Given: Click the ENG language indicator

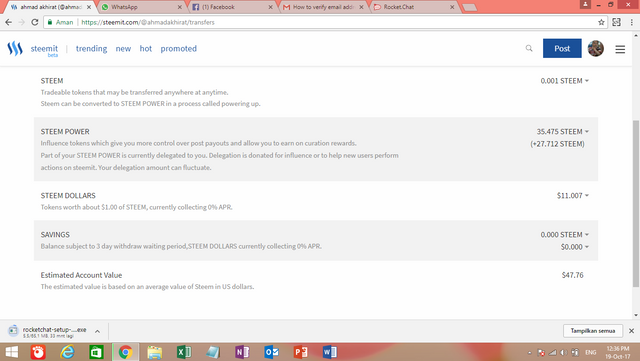Looking at the screenshot, I should pos(591,352).
